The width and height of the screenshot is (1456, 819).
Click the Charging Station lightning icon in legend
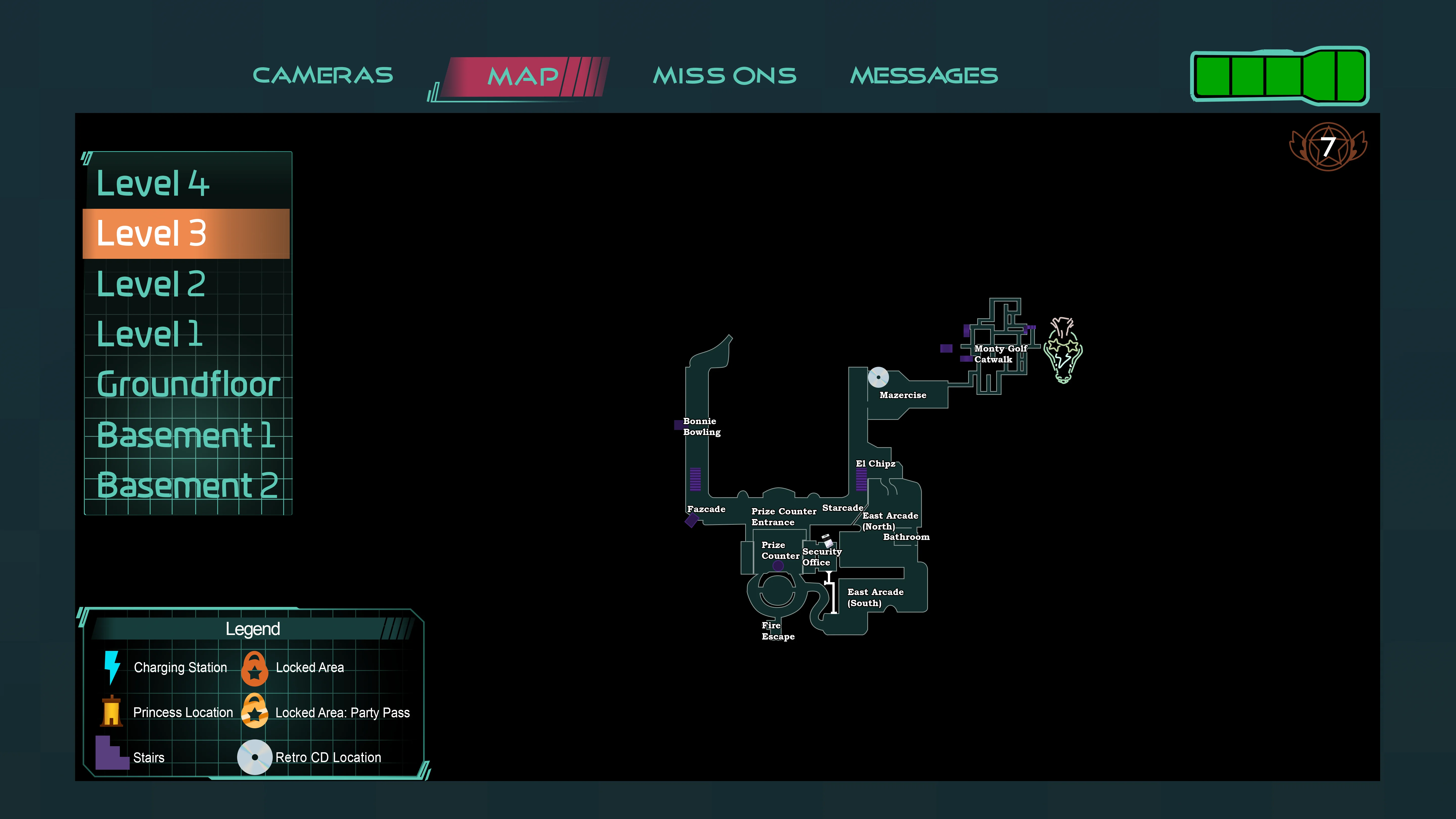(112, 668)
